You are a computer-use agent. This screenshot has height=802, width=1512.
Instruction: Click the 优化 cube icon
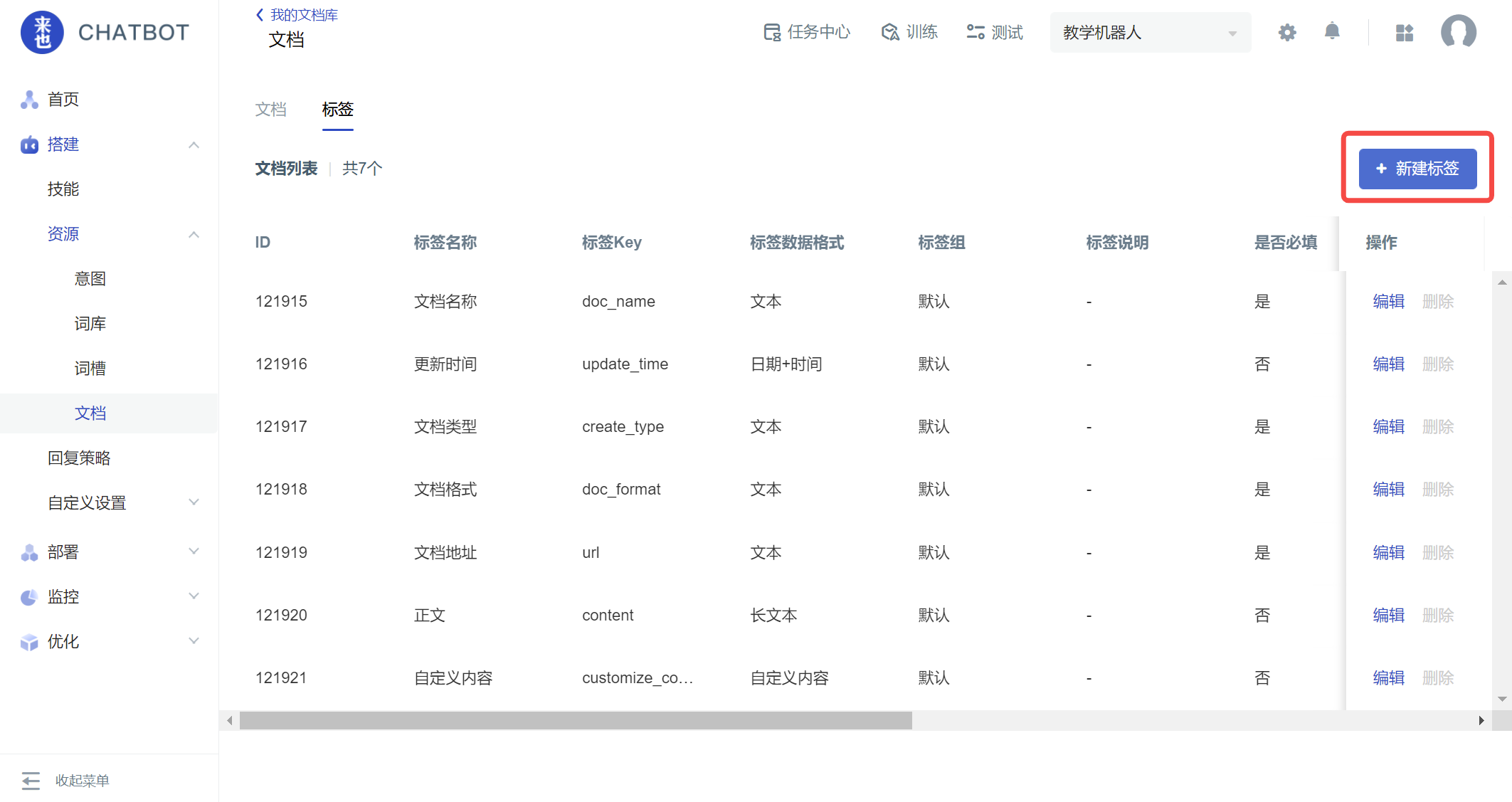pyautogui.click(x=29, y=642)
